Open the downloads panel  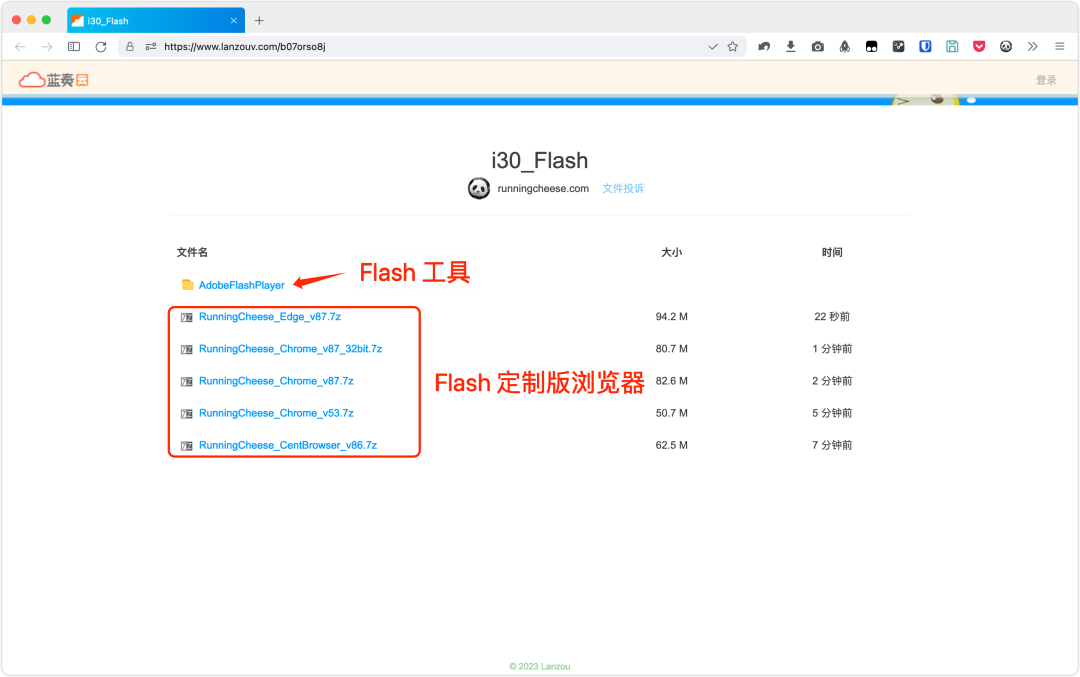click(791, 47)
